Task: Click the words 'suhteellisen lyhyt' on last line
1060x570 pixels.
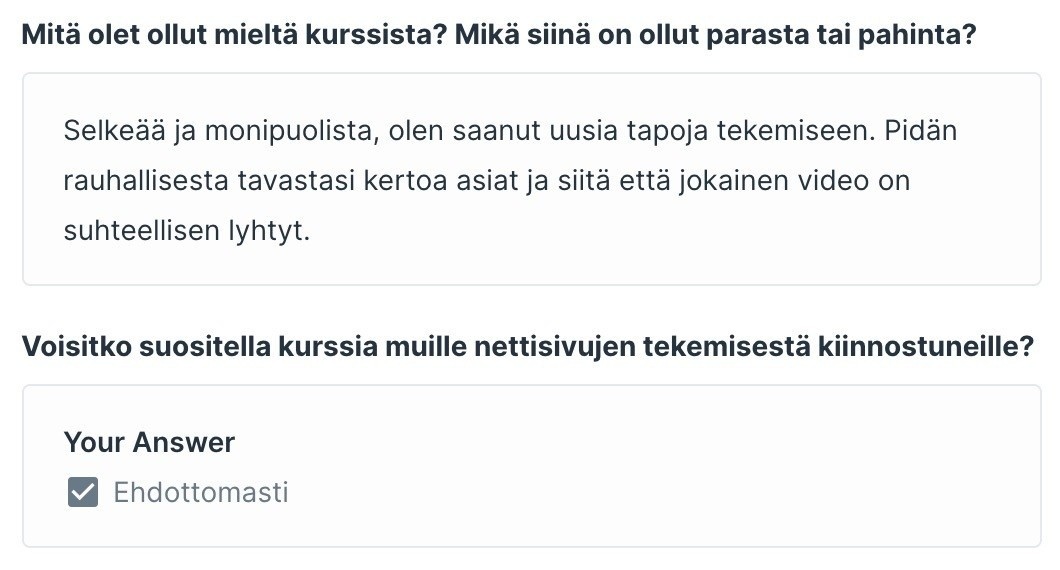Action: tap(186, 232)
